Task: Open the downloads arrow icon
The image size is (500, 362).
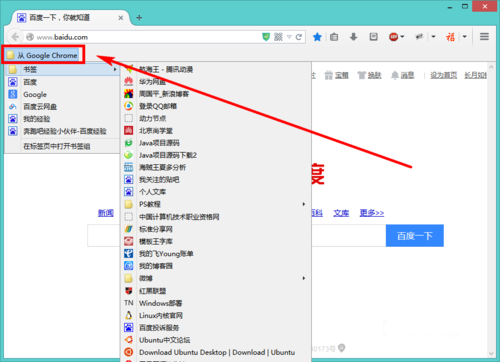Action: (353, 37)
